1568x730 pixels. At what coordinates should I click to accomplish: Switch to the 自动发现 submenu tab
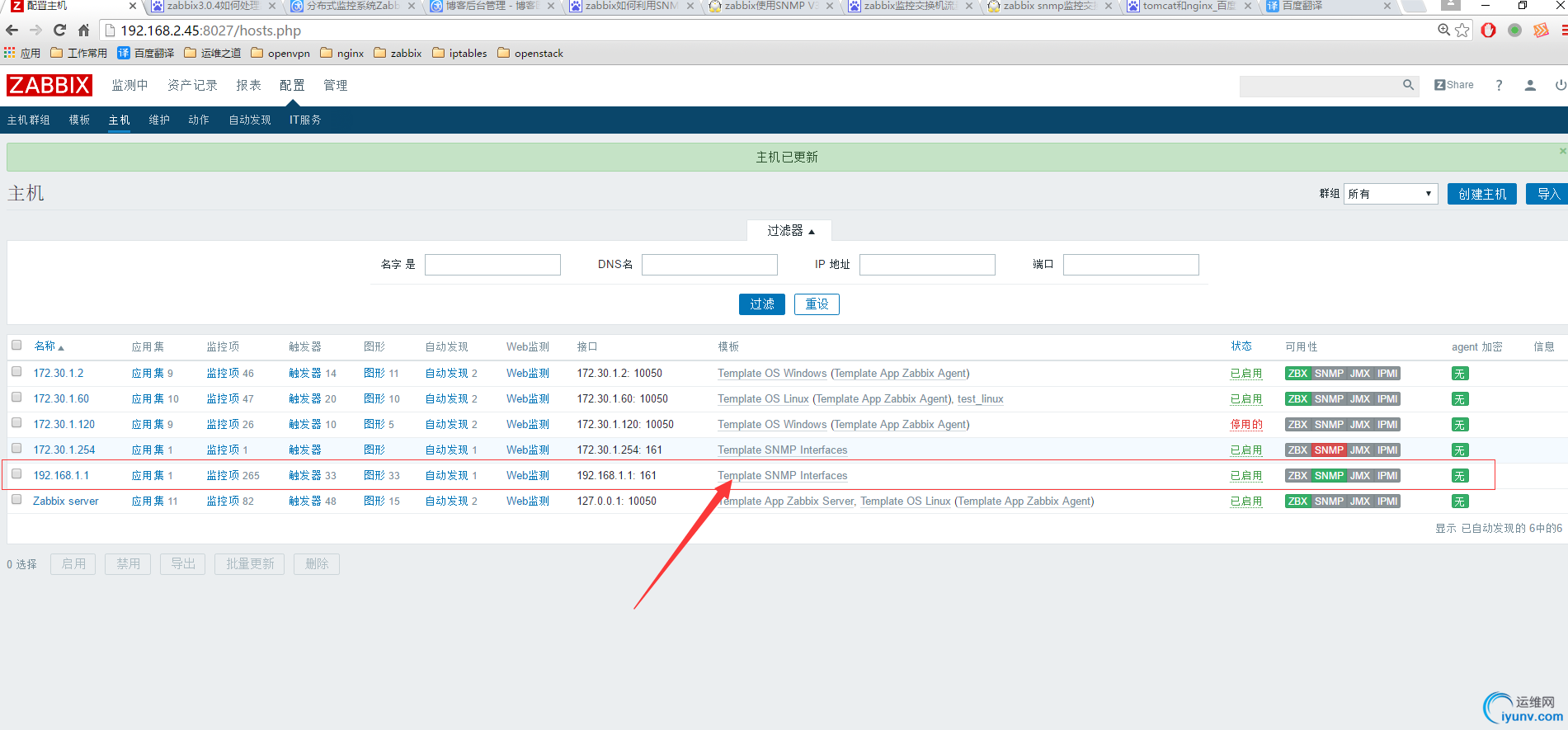click(x=250, y=120)
